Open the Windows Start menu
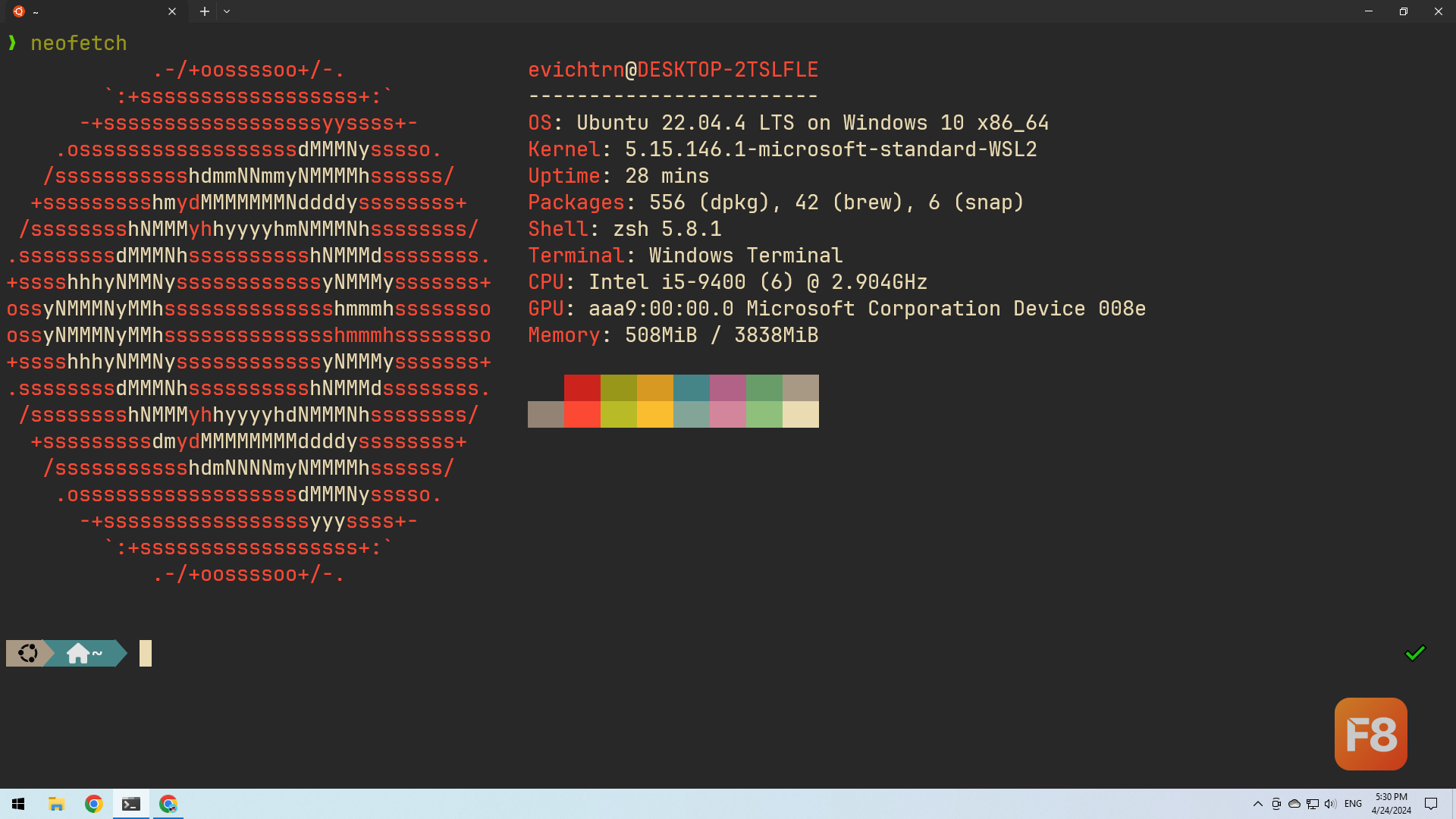 (18, 804)
